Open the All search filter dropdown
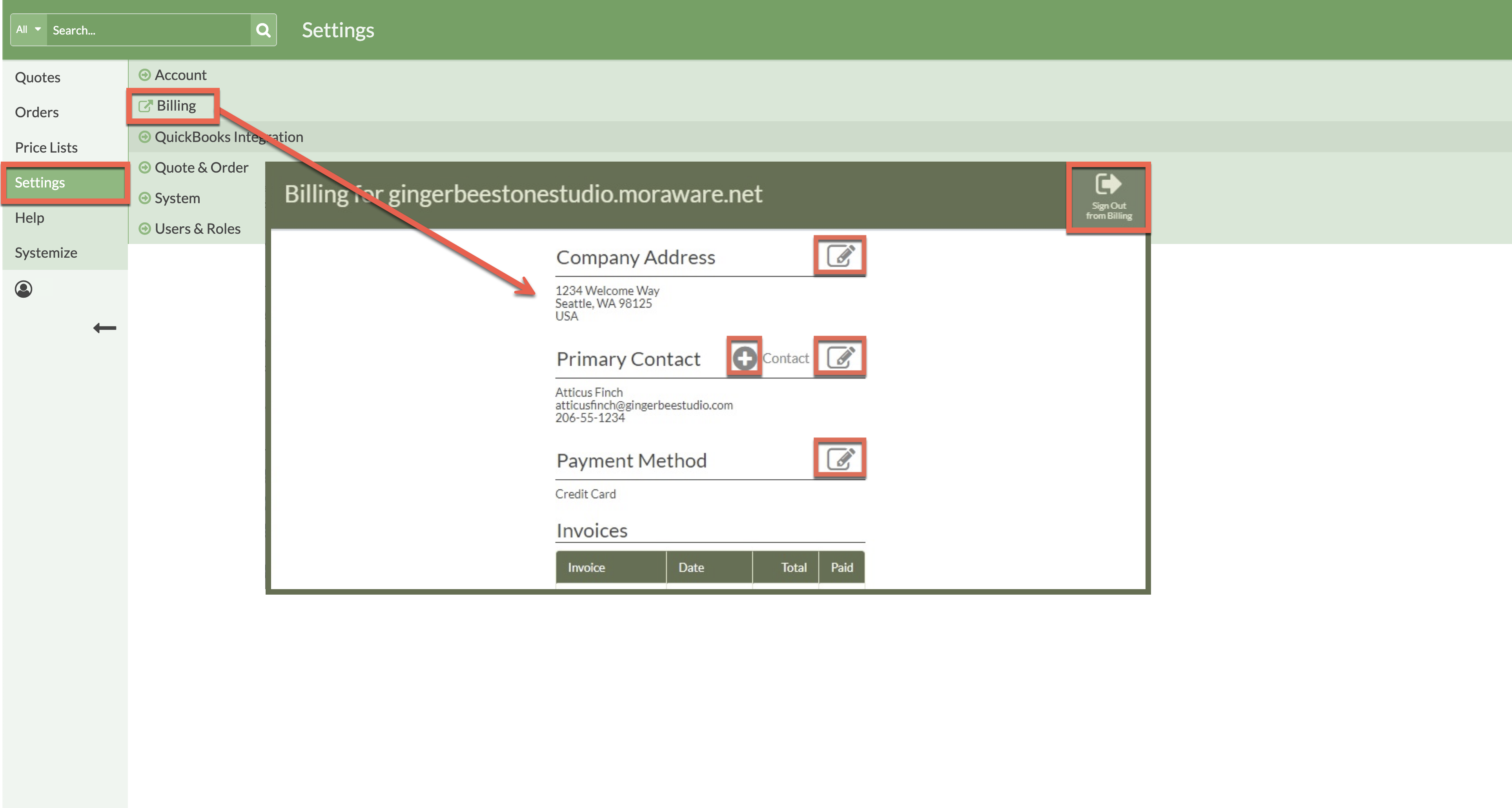 (27, 30)
